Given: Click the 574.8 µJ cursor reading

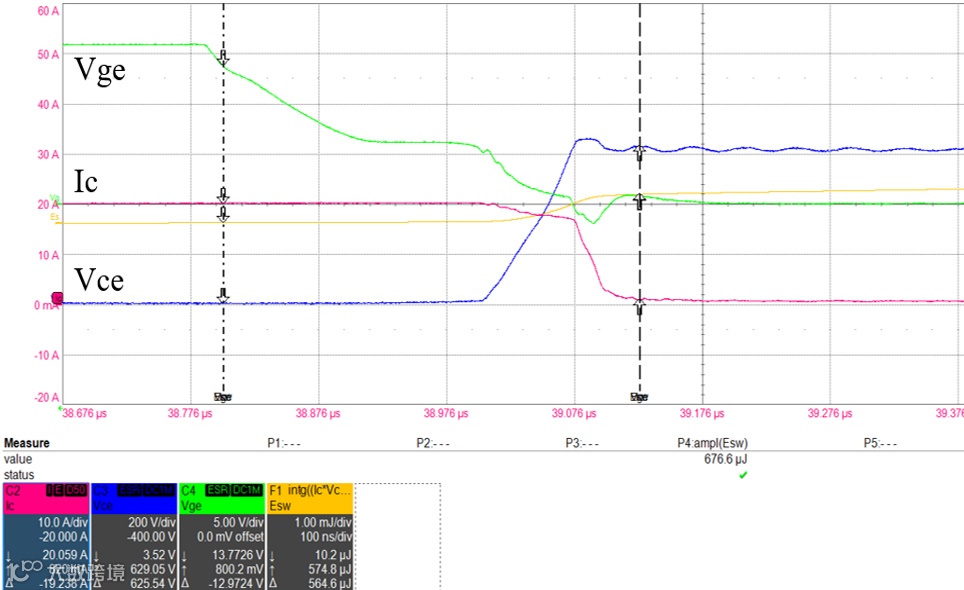Looking at the screenshot, I should 330,569.
